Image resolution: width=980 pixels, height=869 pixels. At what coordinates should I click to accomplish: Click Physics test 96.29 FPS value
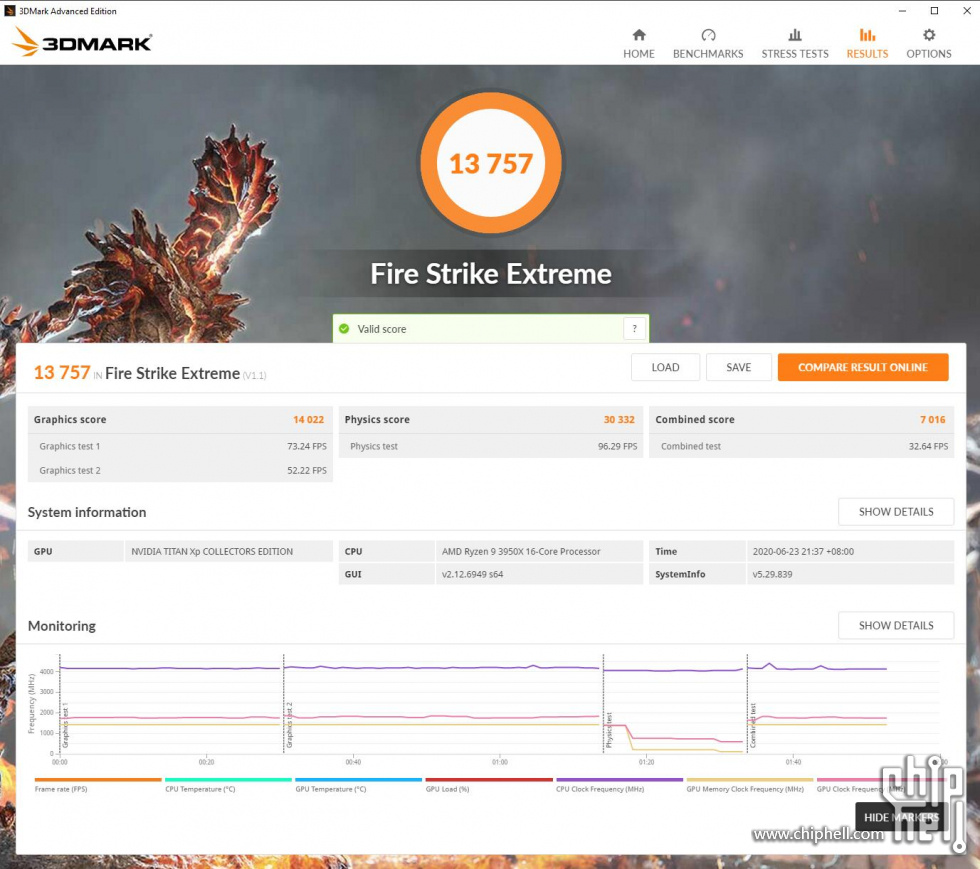pyautogui.click(x=618, y=446)
